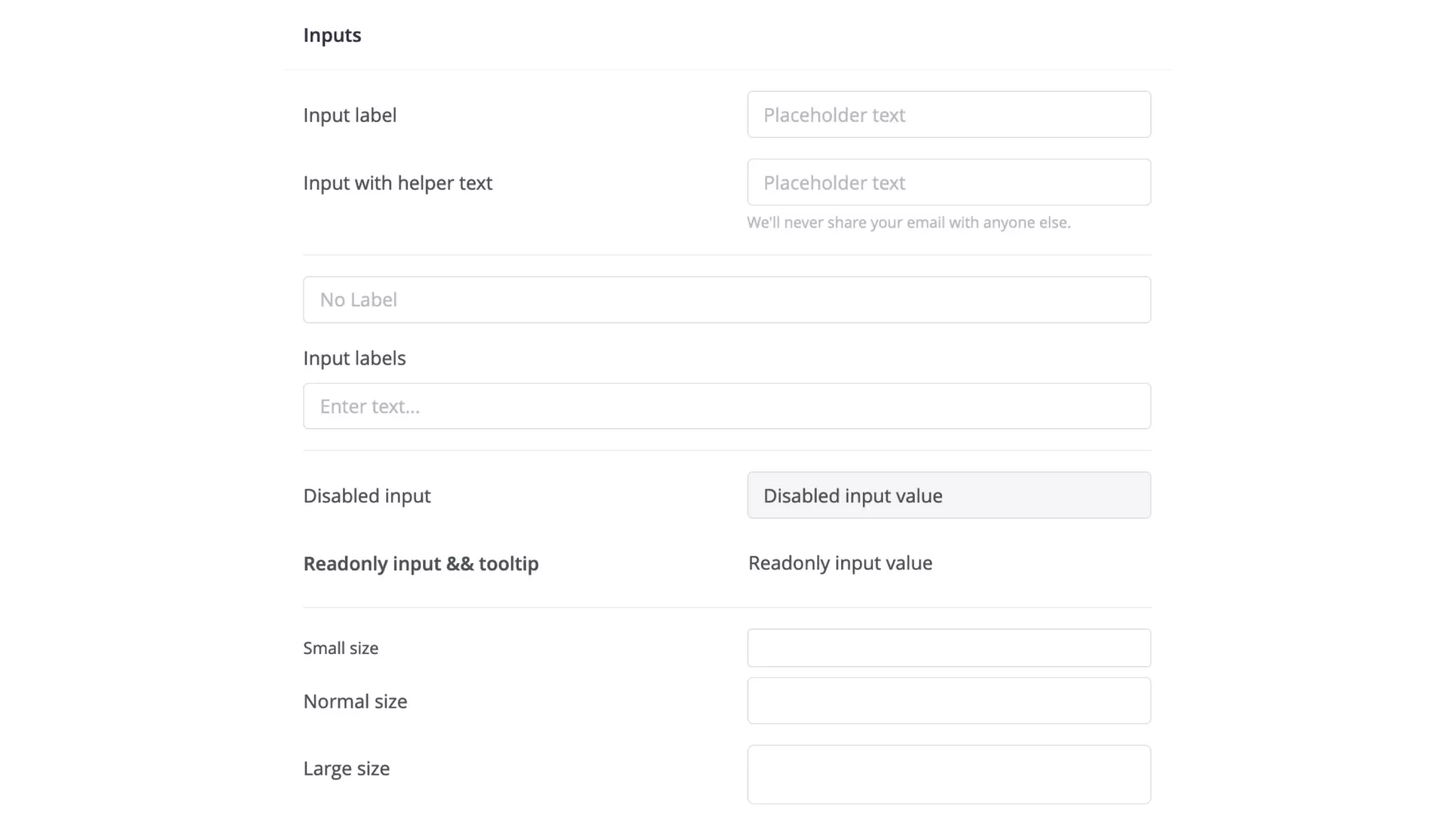The height and width of the screenshot is (819, 1456).
Task: Click the email helper text below input
Action: tap(908, 223)
